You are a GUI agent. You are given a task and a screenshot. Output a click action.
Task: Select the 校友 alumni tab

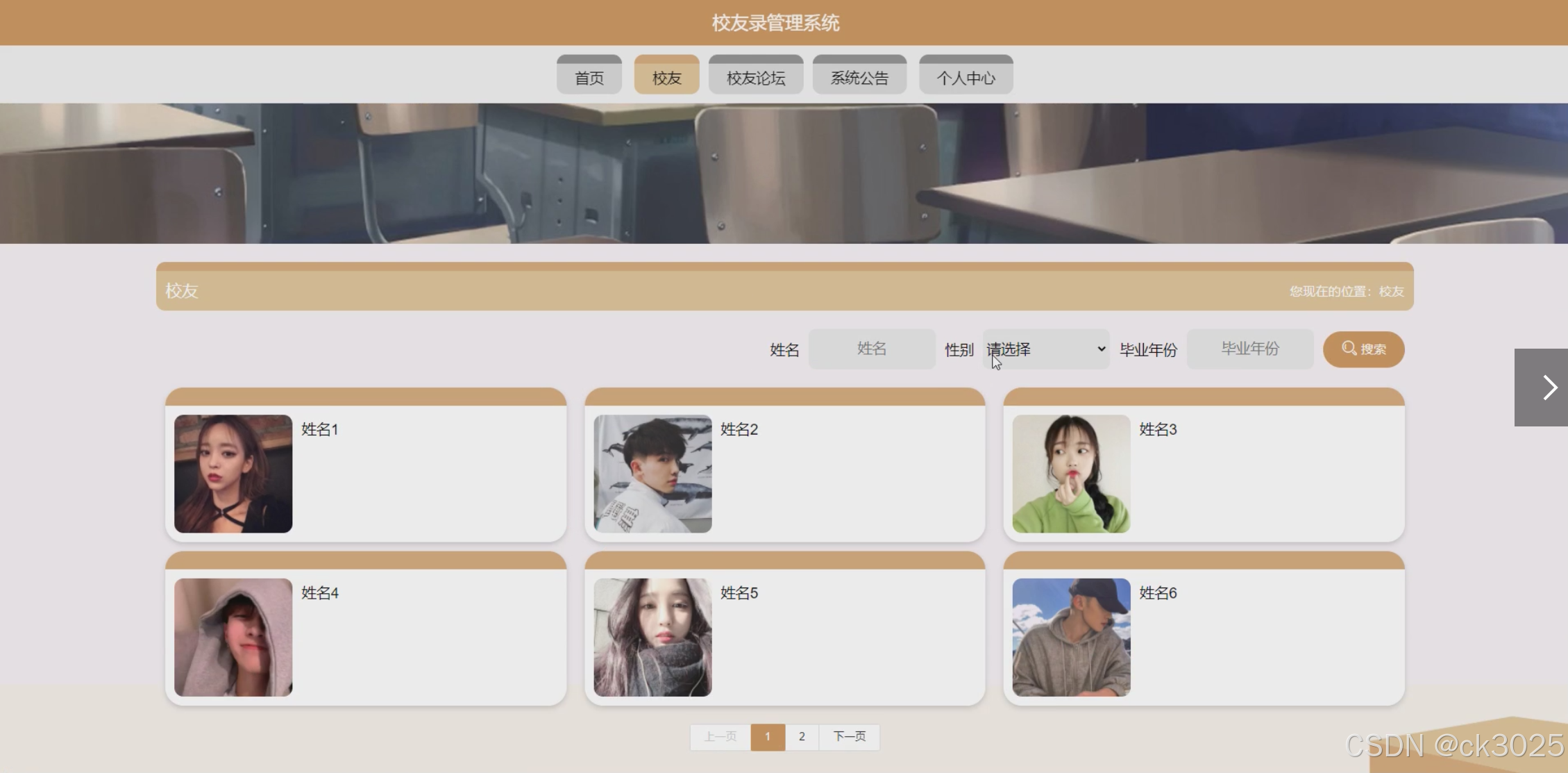(x=666, y=77)
